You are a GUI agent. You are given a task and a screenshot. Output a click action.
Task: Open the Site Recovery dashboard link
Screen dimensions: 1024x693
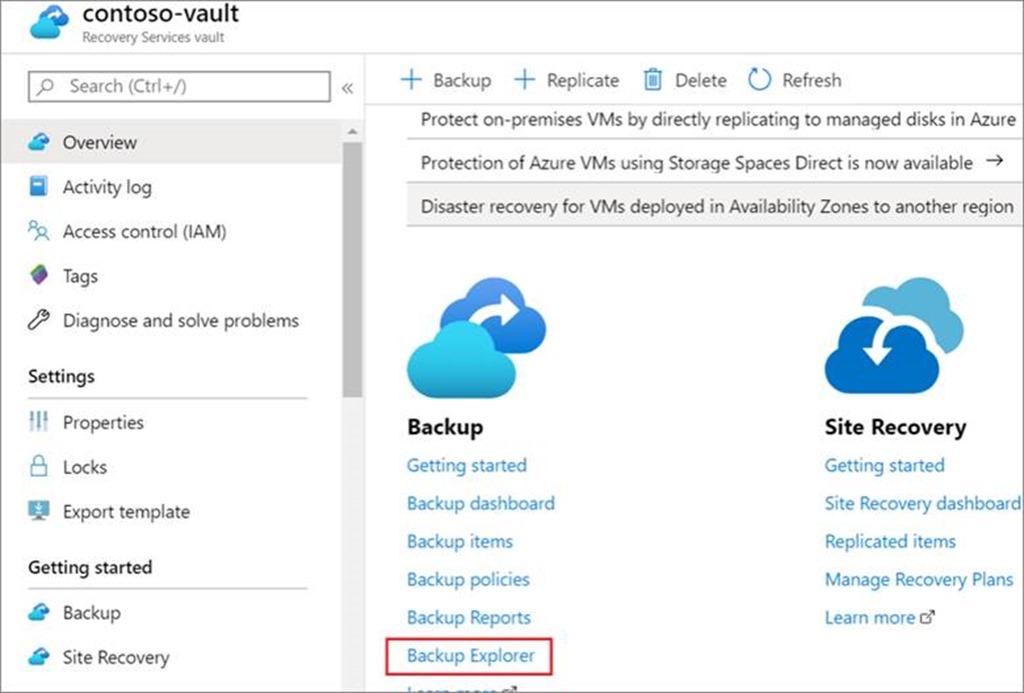(922, 503)
